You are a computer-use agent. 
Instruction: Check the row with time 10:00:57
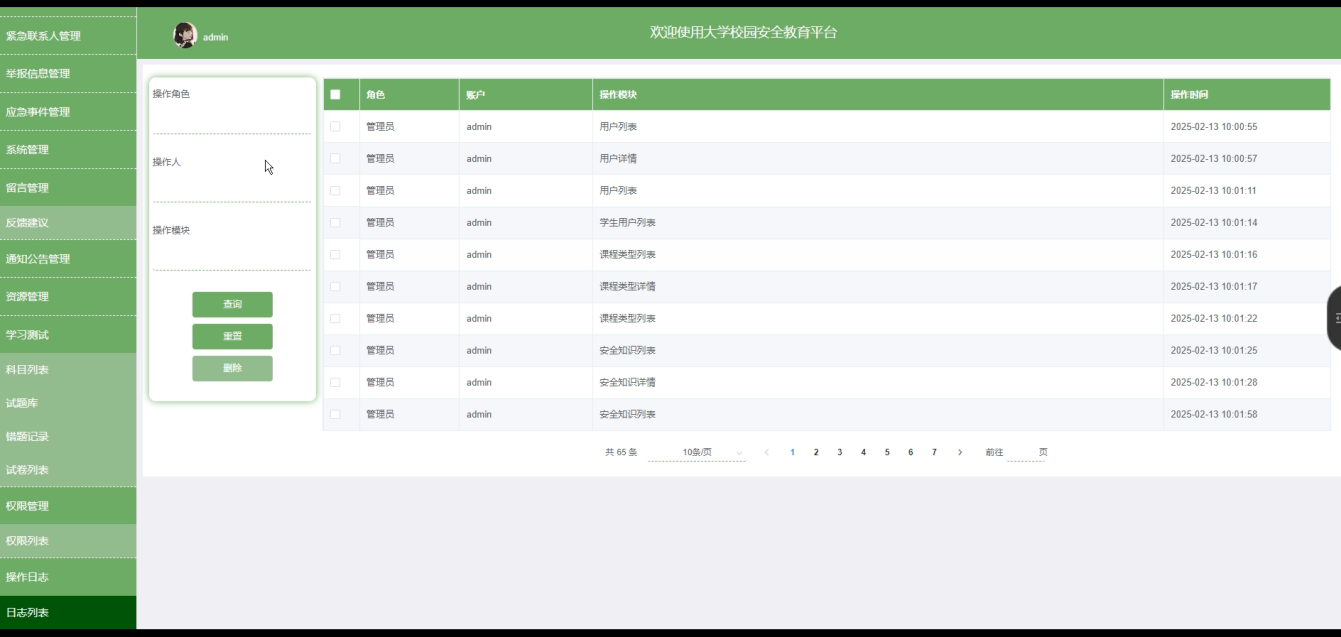coord(335,159)
